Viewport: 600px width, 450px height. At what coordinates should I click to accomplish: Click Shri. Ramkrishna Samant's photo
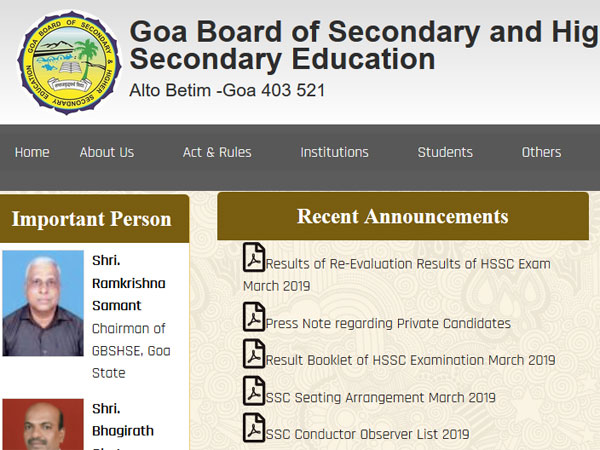42,302
